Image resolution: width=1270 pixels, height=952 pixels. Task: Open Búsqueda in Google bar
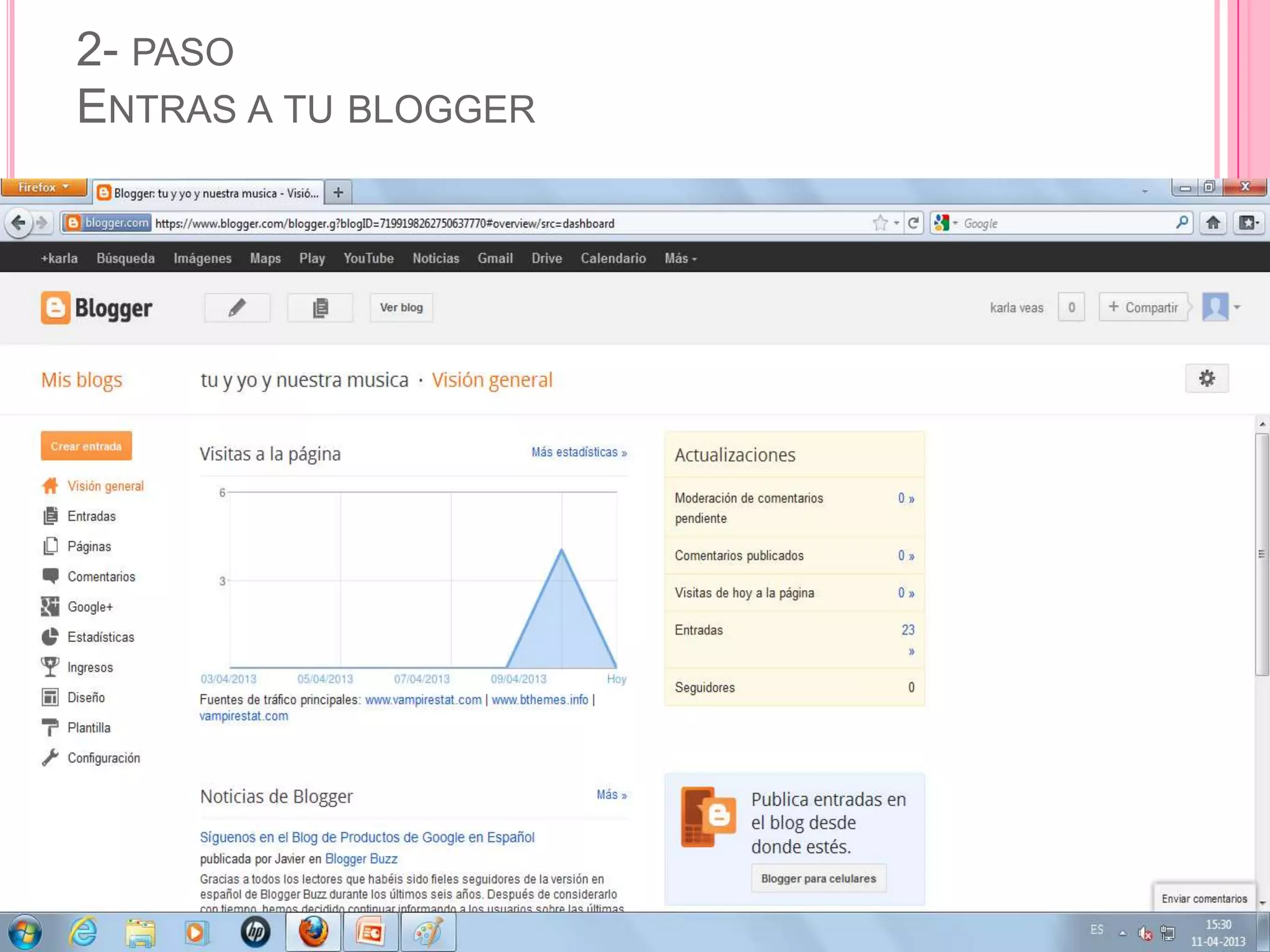pos(125,258)
